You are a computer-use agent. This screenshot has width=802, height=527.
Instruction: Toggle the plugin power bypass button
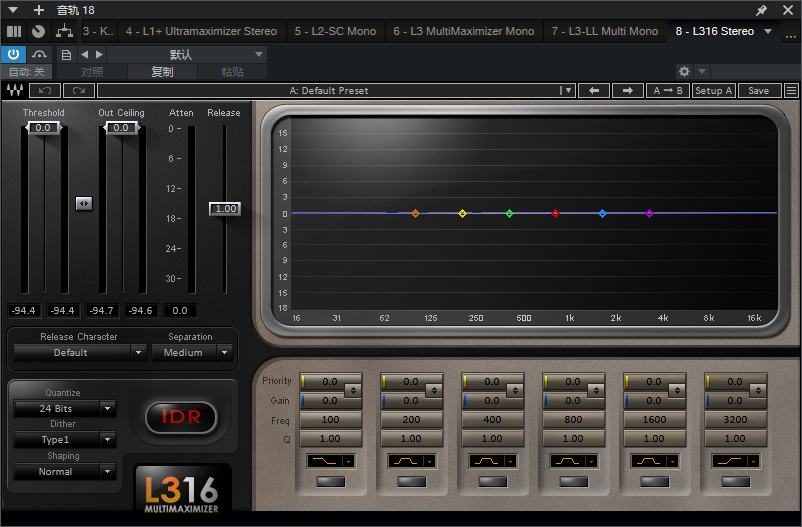(13, 54)
